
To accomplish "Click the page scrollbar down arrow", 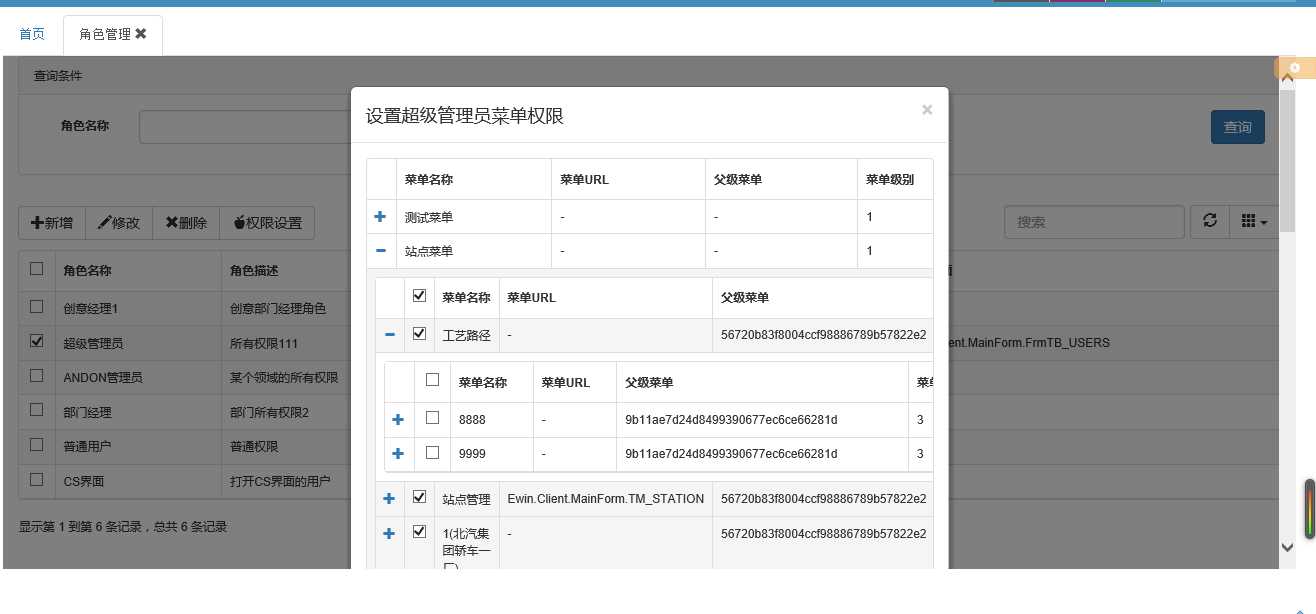I will pos(1288,546).
